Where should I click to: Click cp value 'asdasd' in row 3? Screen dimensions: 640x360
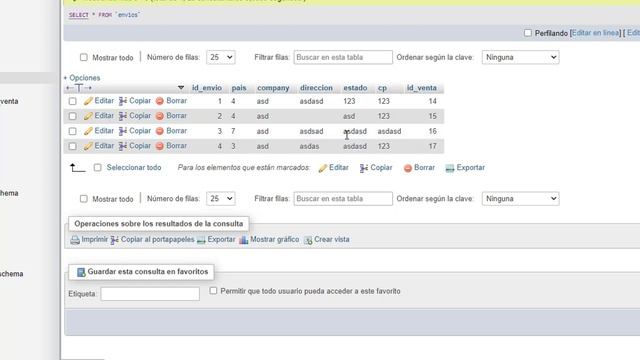(389, 131)
